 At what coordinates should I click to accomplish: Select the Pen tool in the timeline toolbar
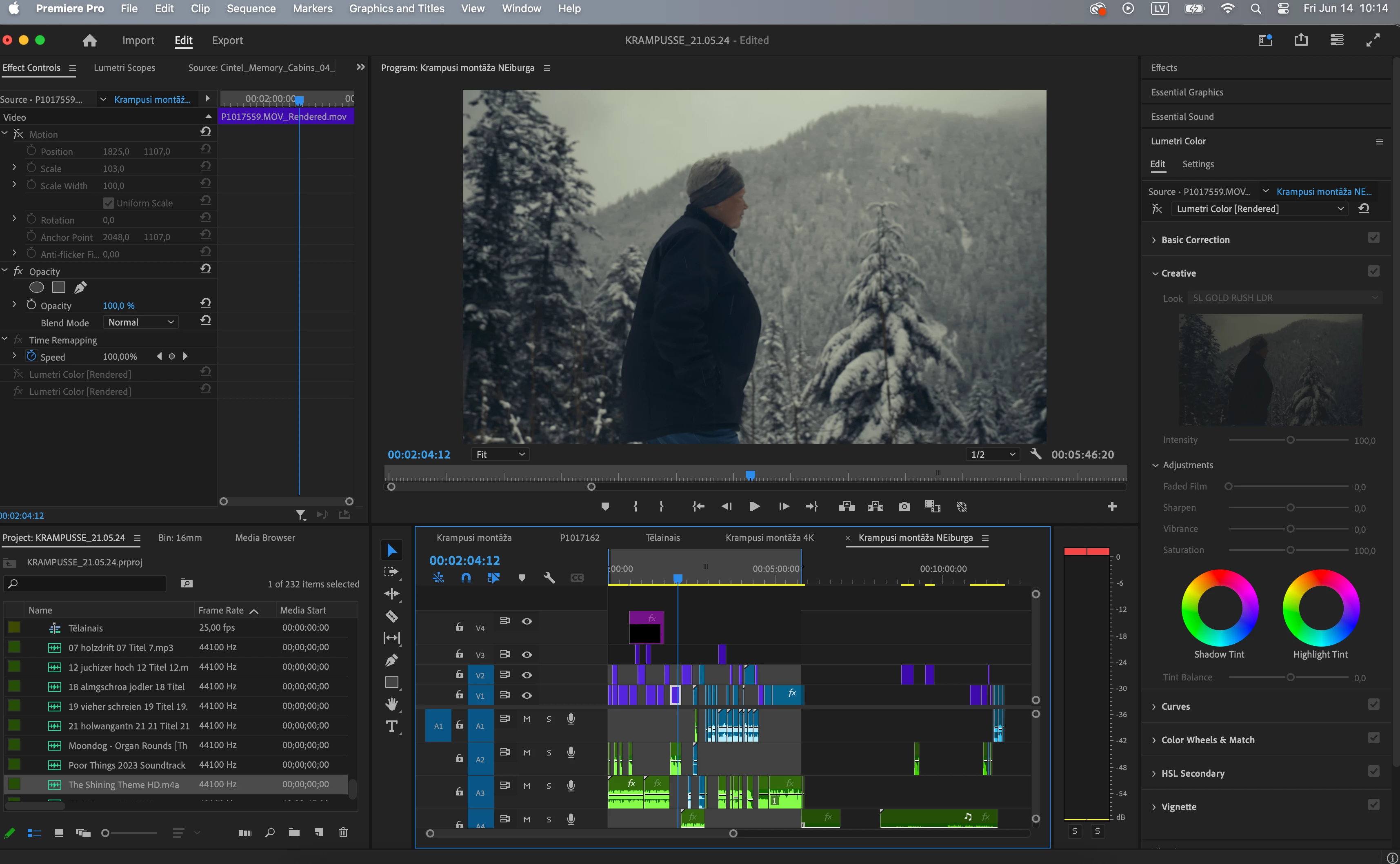[x=391, y=660]
